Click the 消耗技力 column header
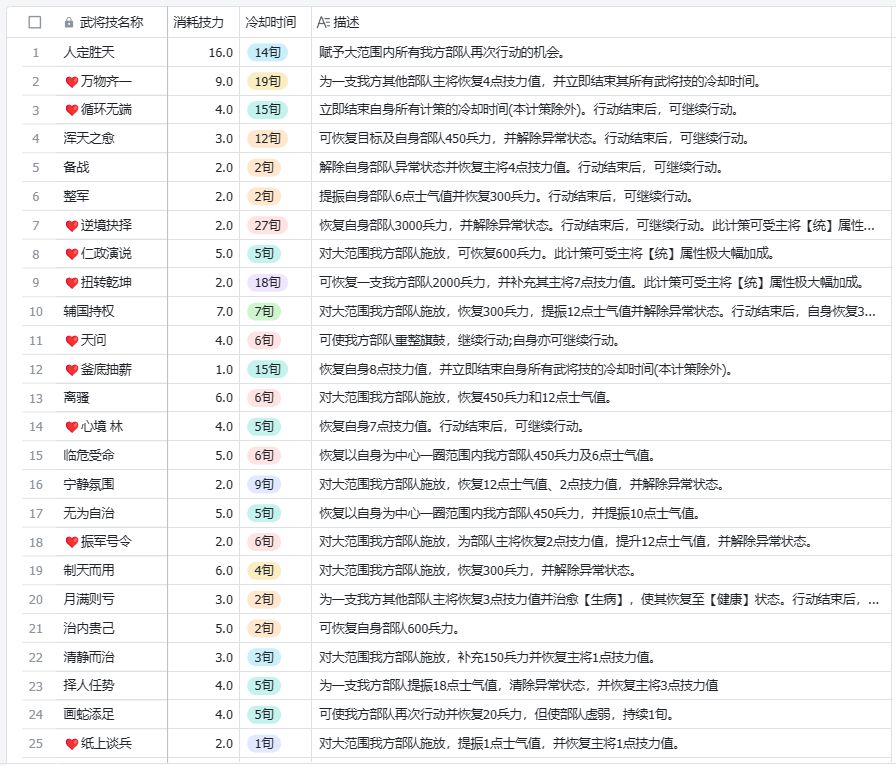This screenshot has height=766, width=896. pyautogui.click(x=198, y=22)
